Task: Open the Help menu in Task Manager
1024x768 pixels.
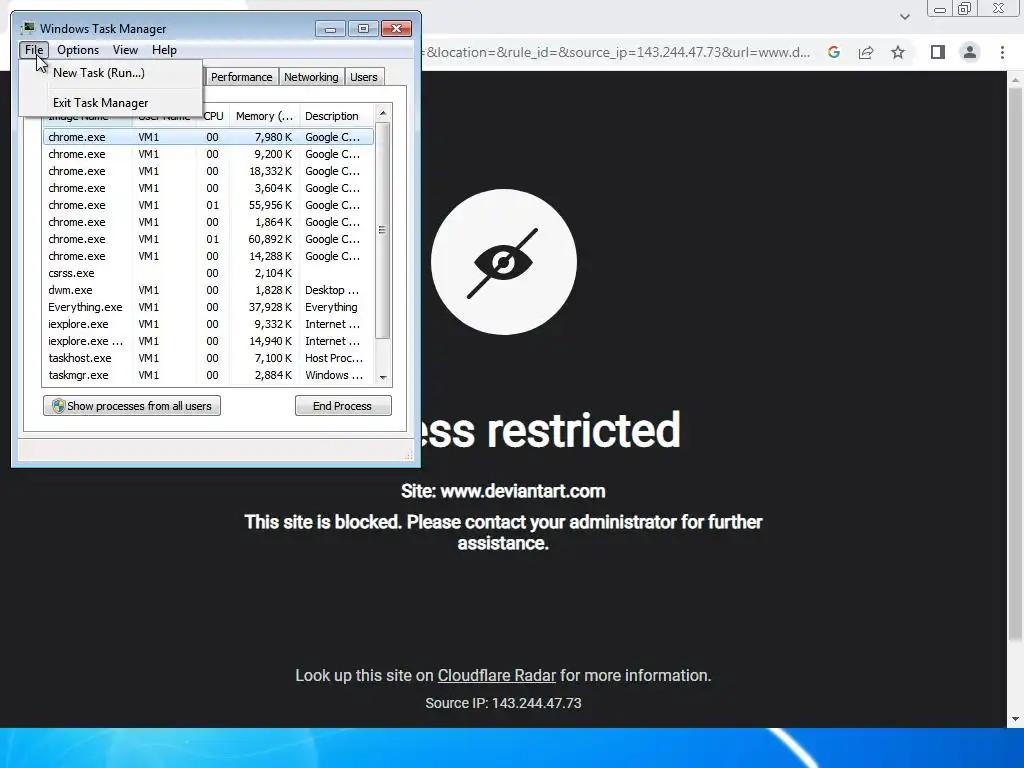Action: (164, 50)
